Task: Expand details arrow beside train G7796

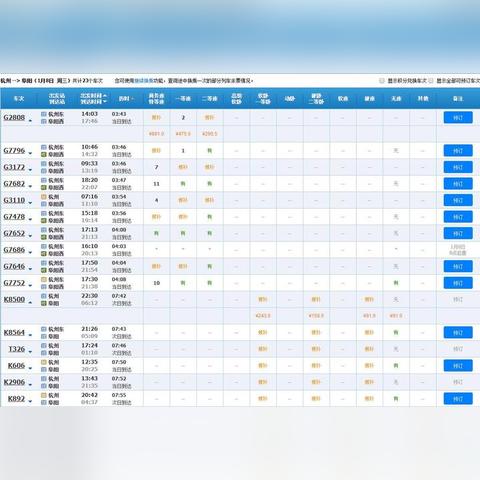Action: pyautogui.click(x=30, y=153)
